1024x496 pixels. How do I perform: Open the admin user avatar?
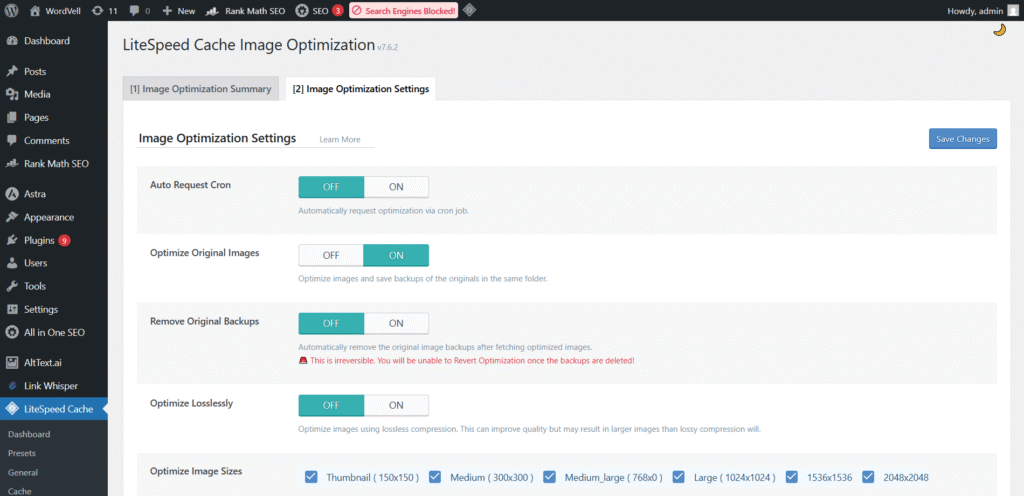(1012, 10)
